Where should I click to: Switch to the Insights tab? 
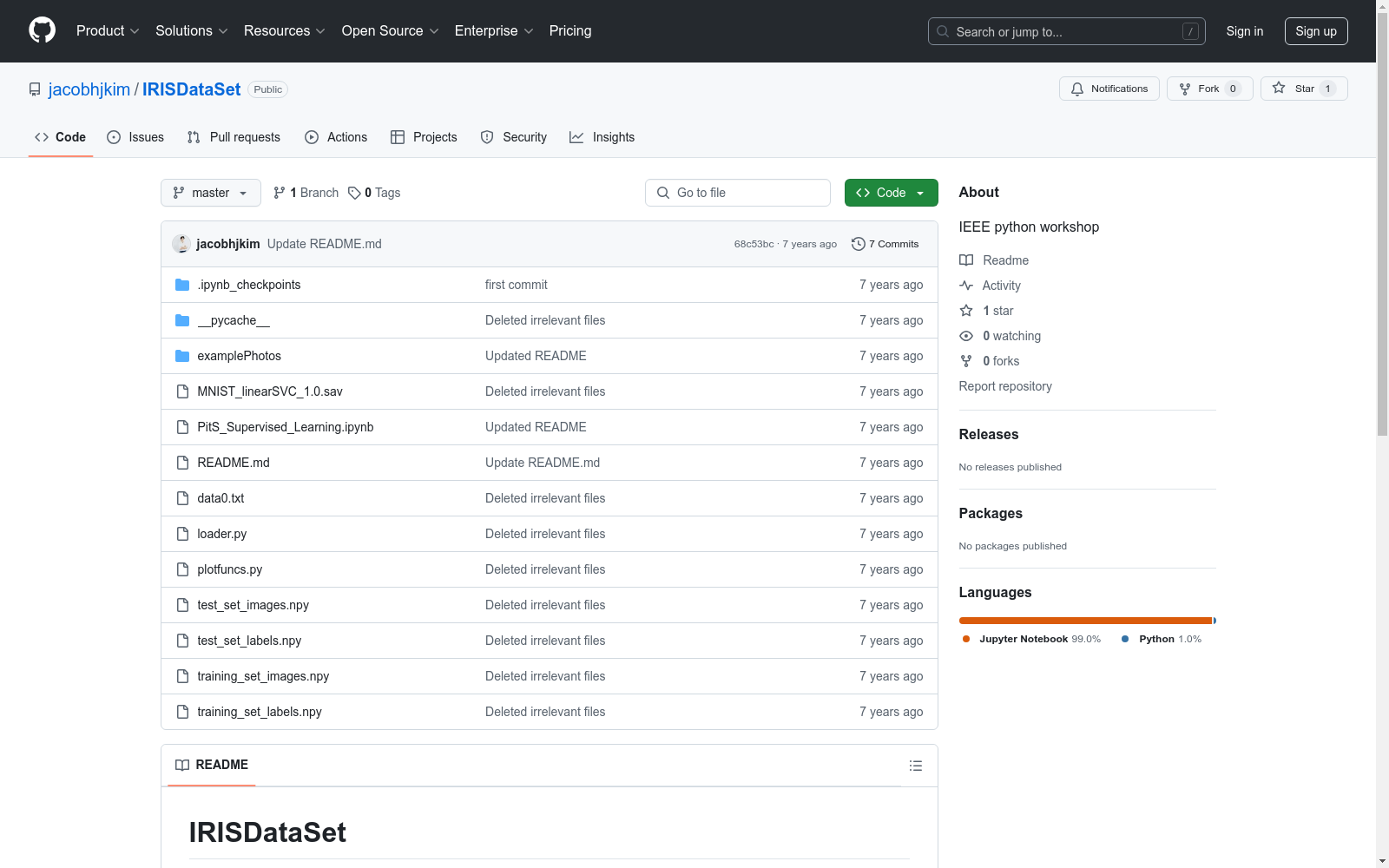coord(602,137)
